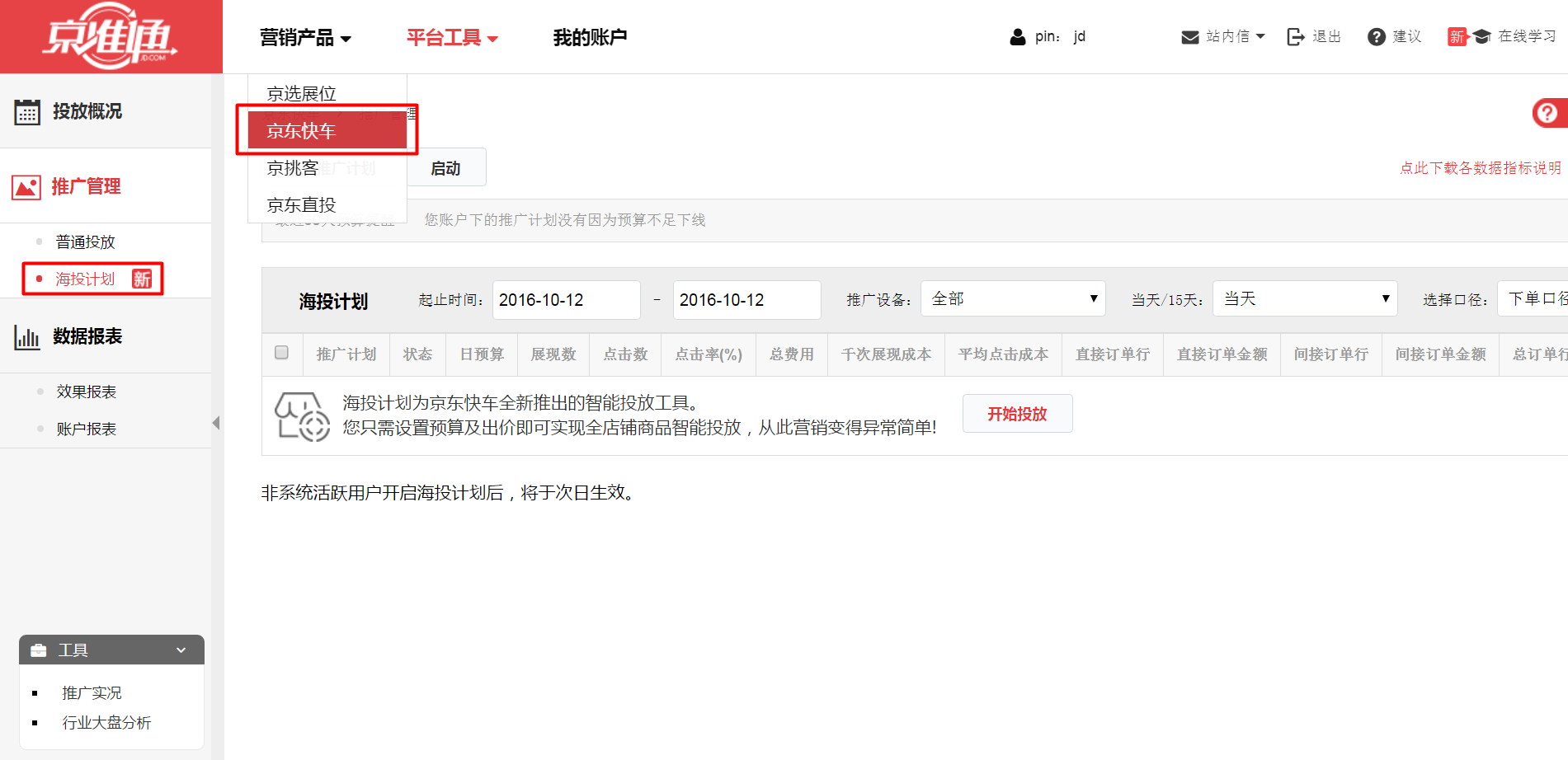Click the 京准通 logo

[111, 36]
